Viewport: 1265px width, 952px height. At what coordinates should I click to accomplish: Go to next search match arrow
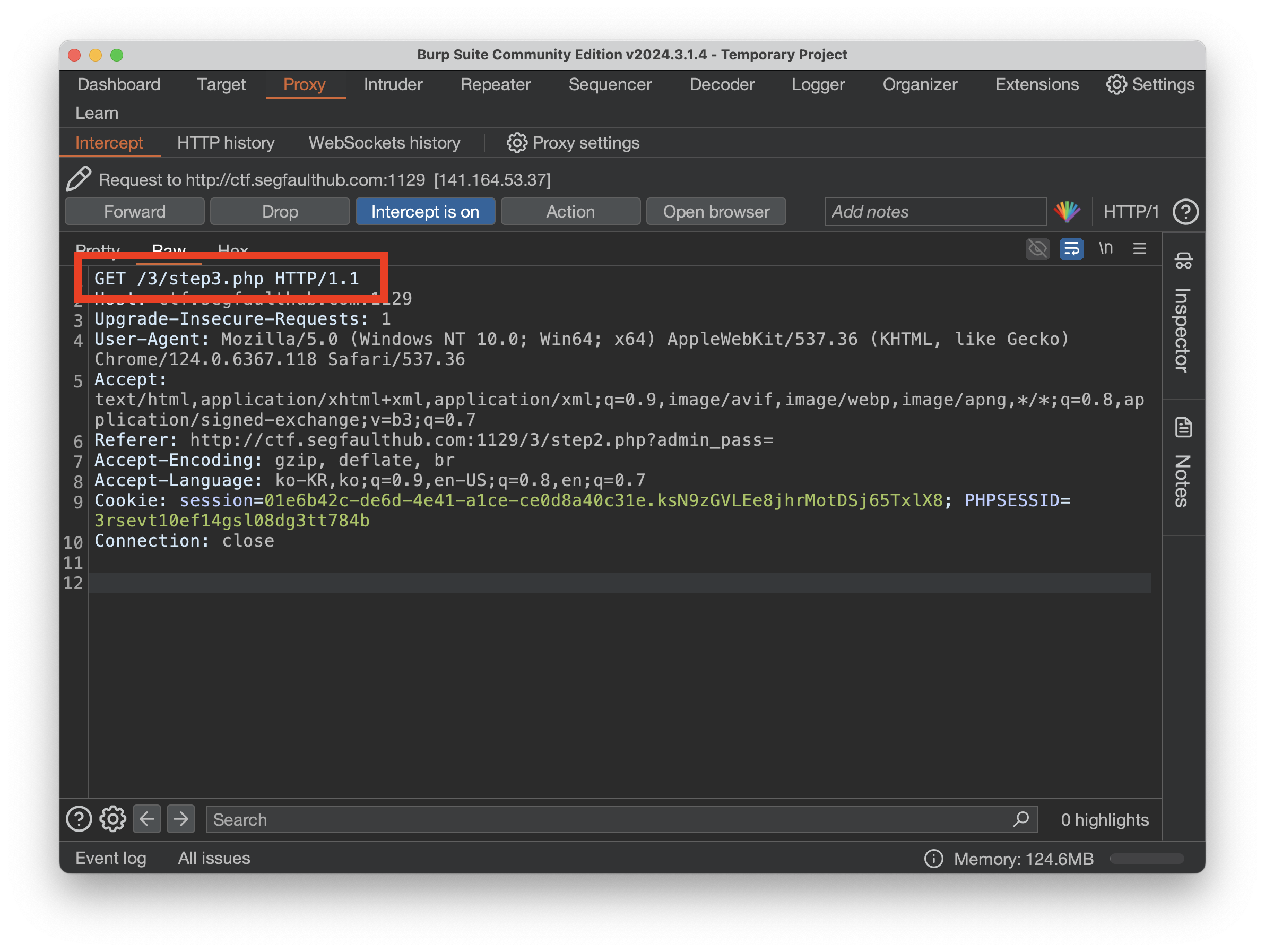181,819
